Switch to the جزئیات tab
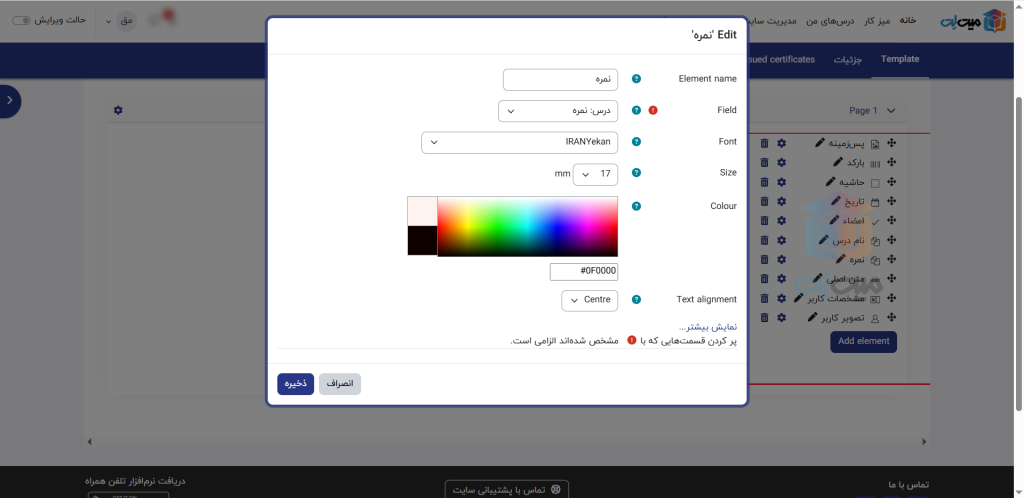1024x498 pixels. (x=846, y=59)
